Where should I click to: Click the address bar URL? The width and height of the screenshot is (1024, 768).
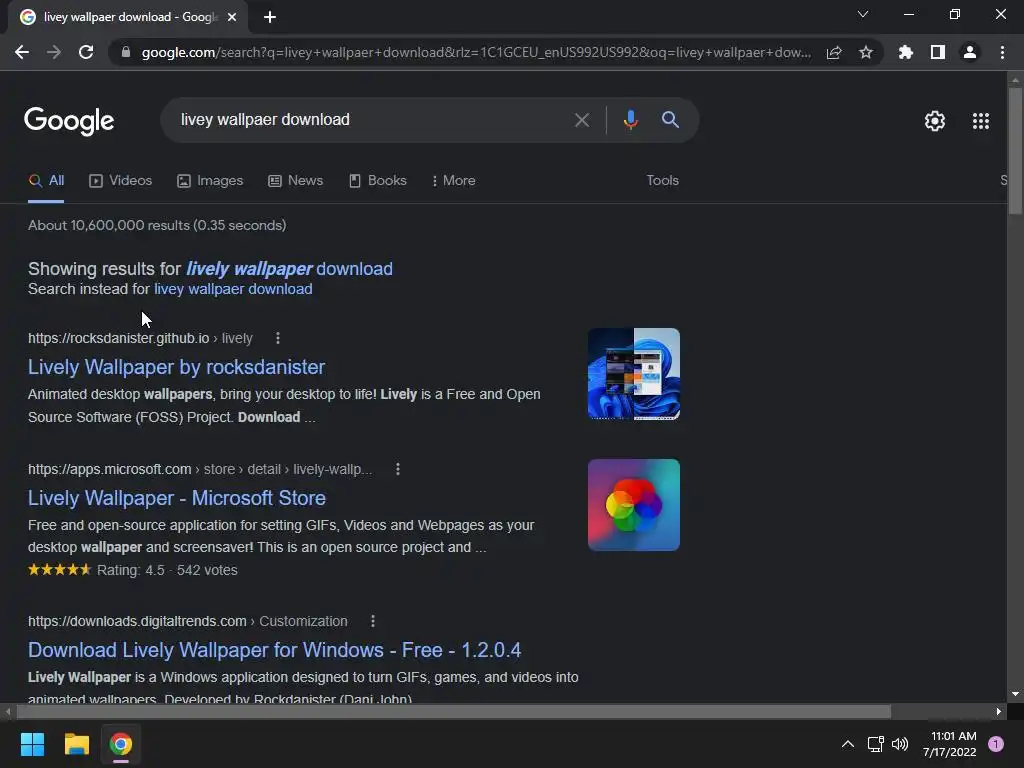(477, 52)
